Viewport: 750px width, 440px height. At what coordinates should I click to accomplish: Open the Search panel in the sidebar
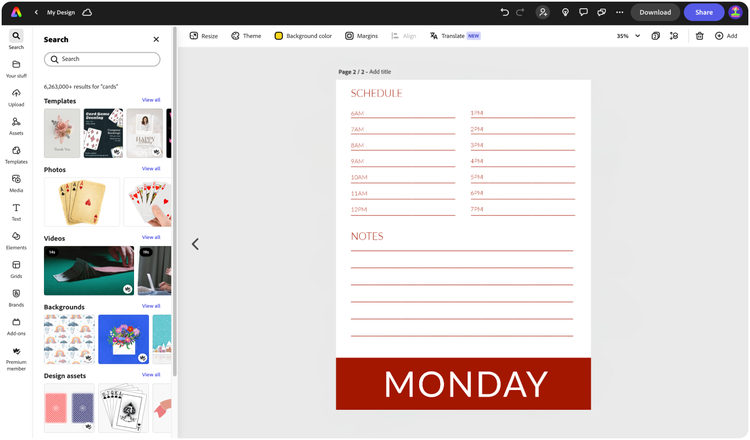16,40
